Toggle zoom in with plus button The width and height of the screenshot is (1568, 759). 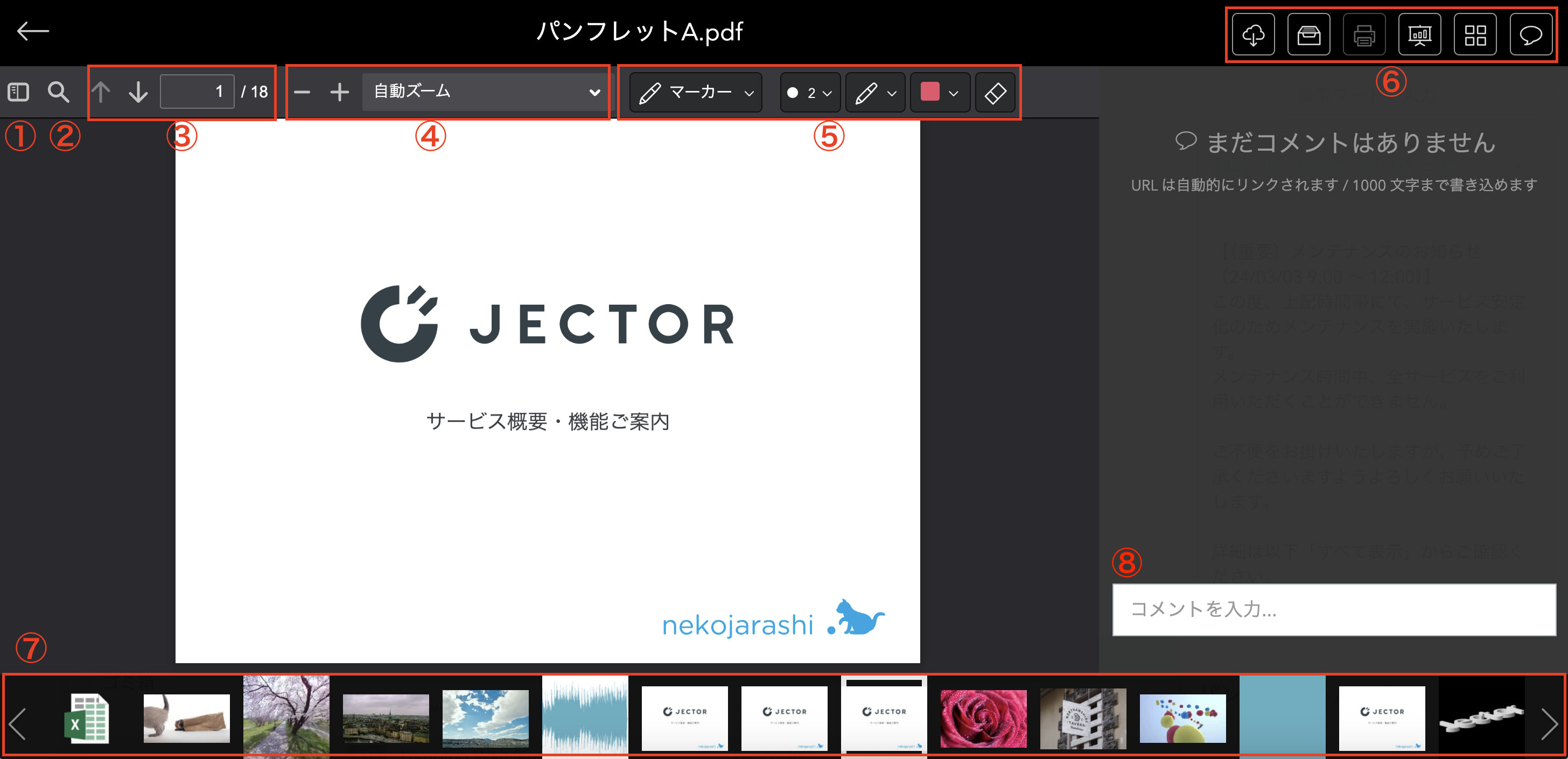(339, 92)
